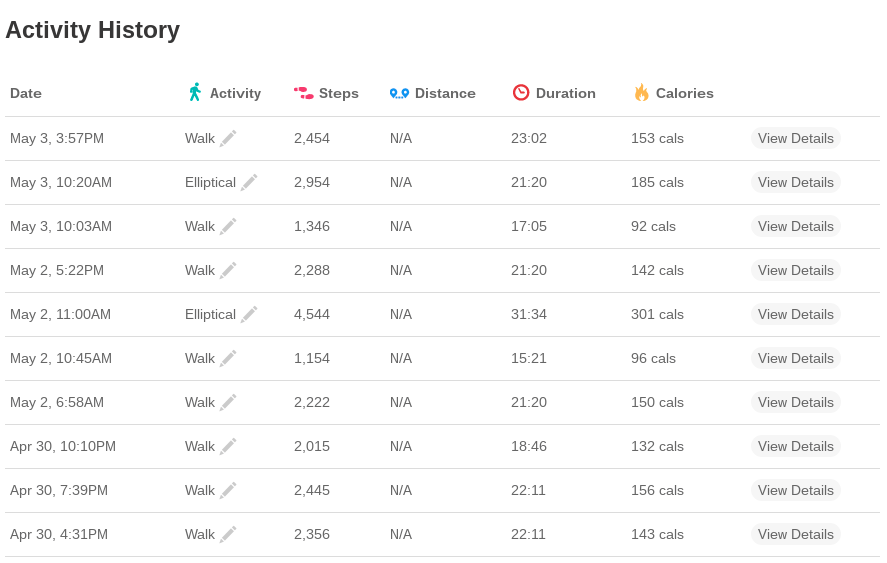View Details for May 2, 6:58AM walk
887x563 pixels.
point(795,402)
